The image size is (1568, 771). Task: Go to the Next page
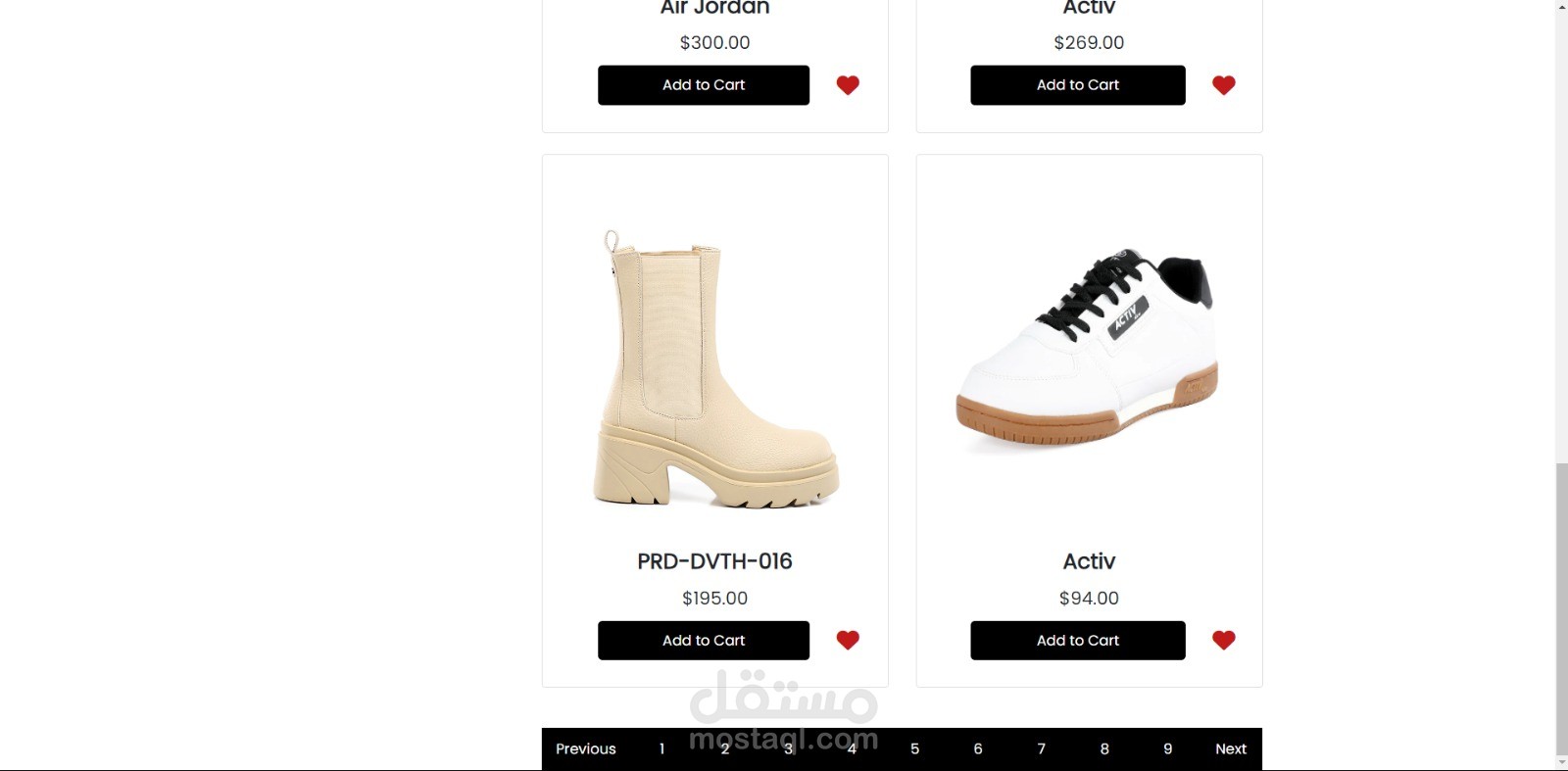tap(1231, 749)
